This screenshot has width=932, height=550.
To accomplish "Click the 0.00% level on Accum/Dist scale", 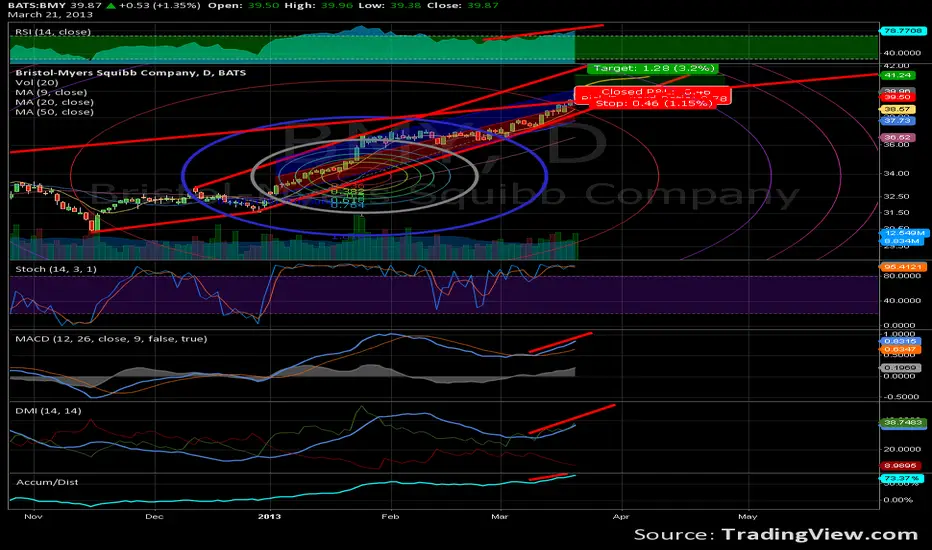I will [x=899, y=499].
